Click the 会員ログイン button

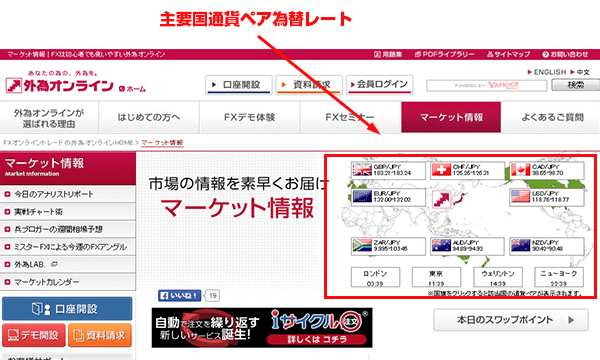point(380,85)
